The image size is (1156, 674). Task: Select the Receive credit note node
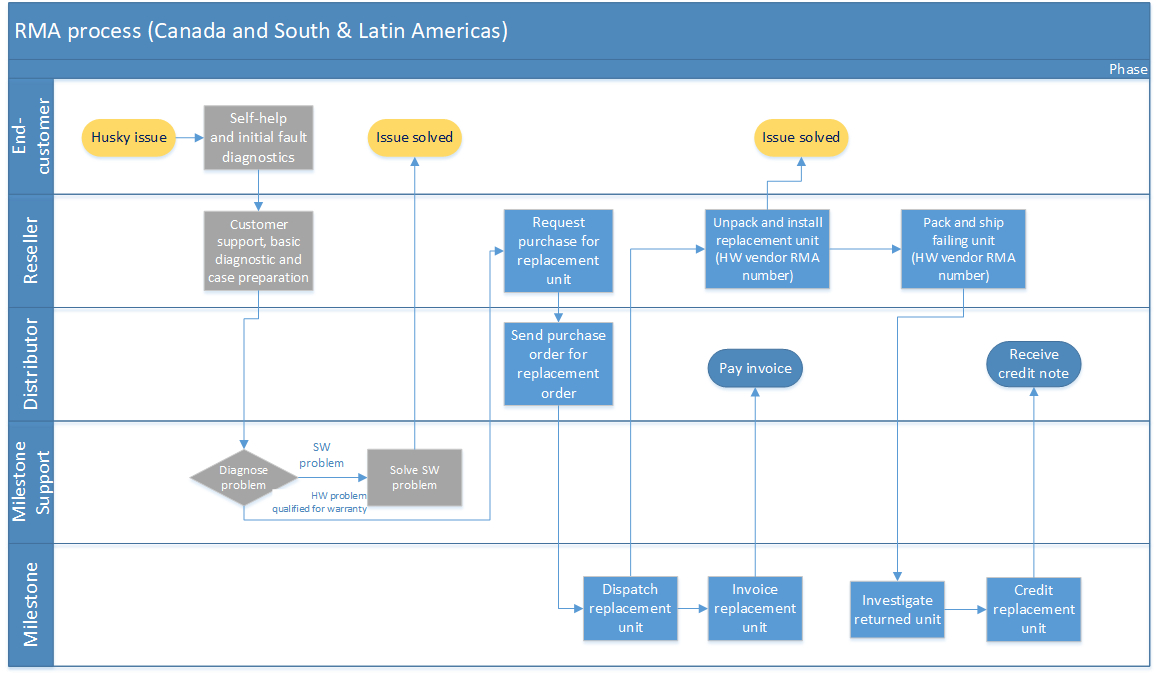click(1034, 364)
